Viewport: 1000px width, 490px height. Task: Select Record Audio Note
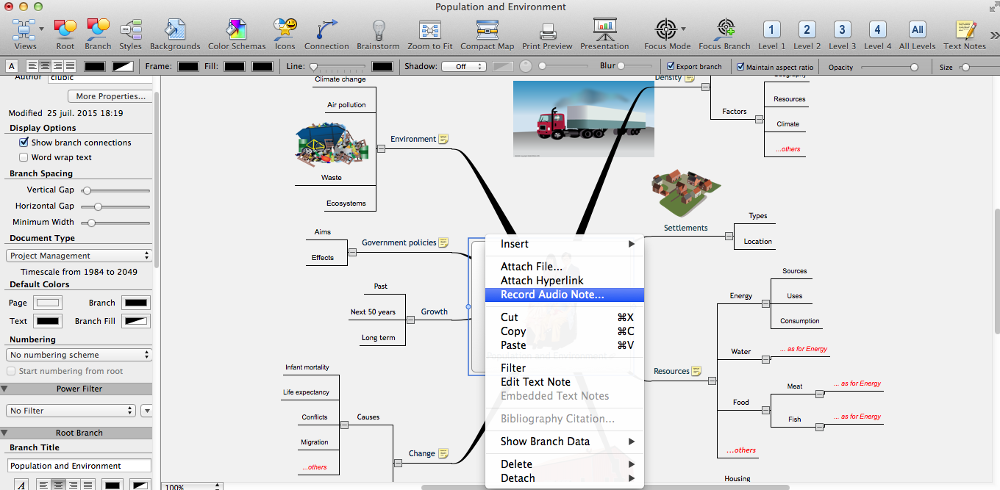pyautogui.click(x=564, y=295)
